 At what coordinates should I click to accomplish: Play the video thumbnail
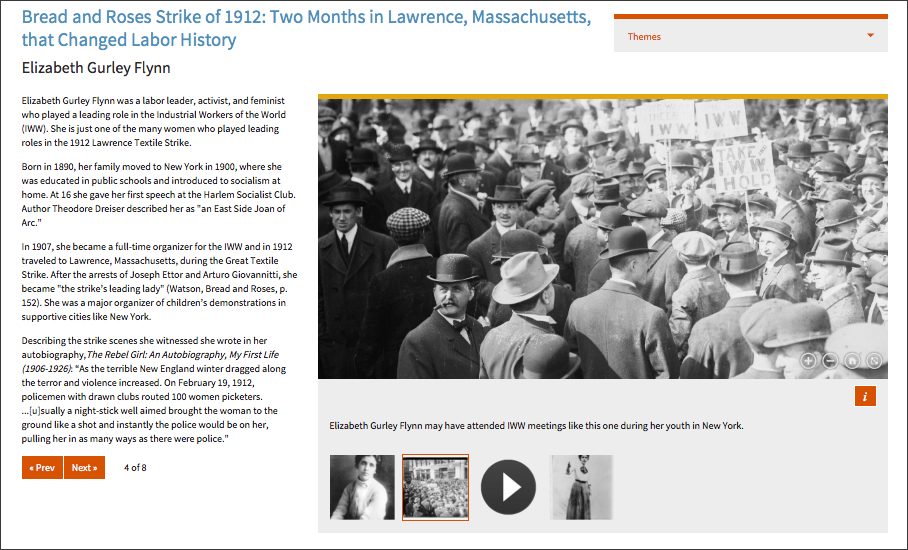coord(508,487)
